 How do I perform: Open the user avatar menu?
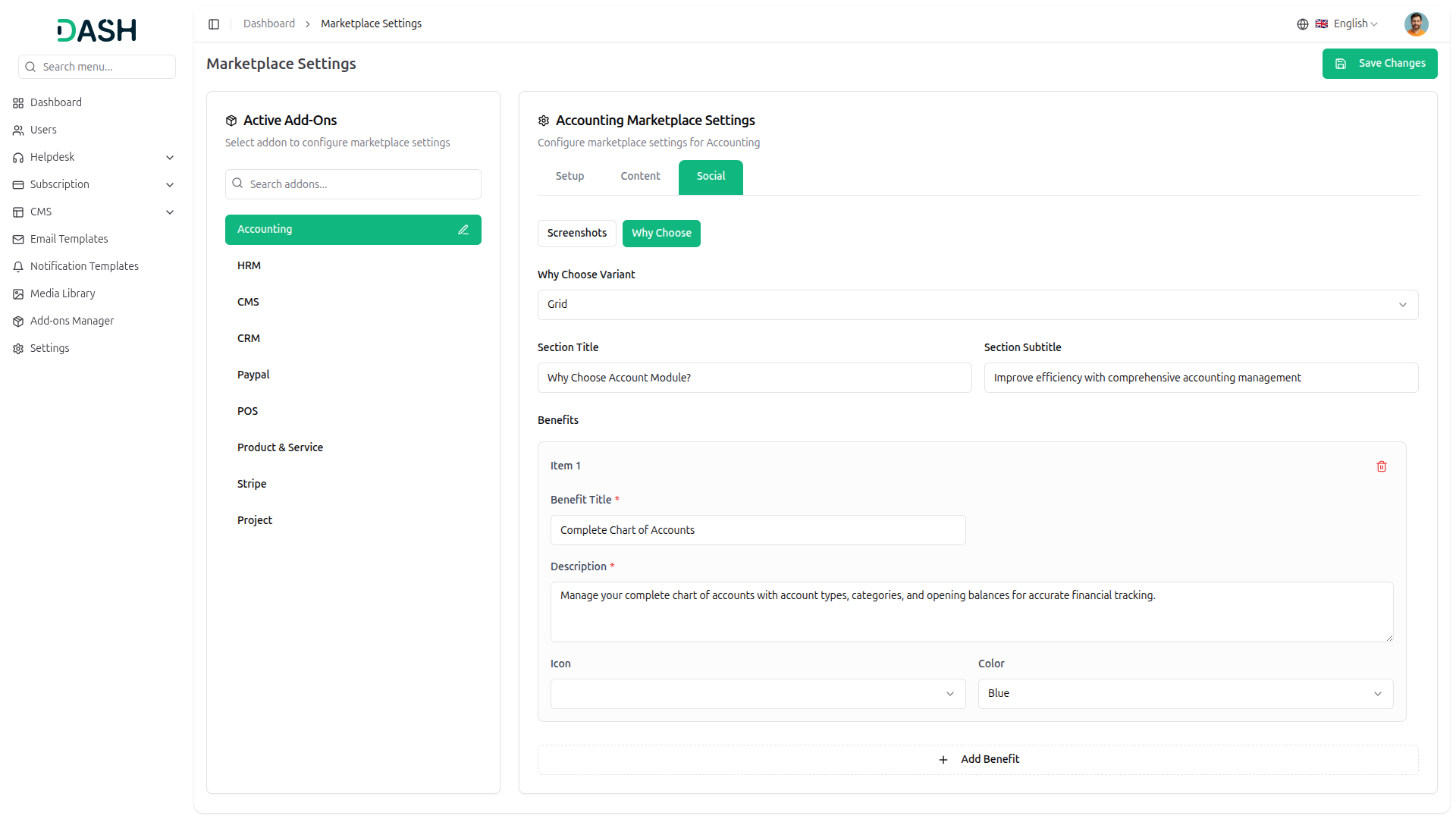click(1416, 24)
